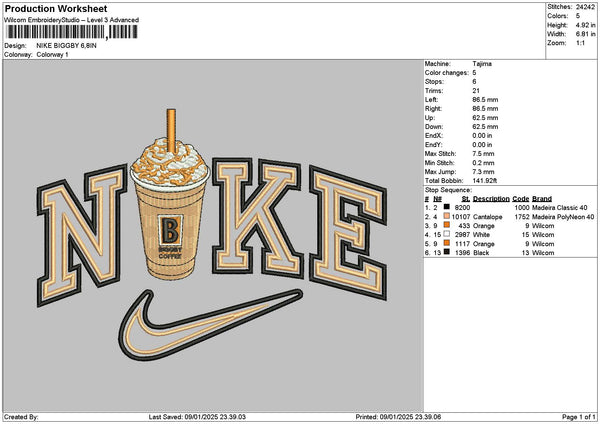Click the letter N in the embroidery preview
The width and height of the screenshot is (600, 424).
coord(82,235)
